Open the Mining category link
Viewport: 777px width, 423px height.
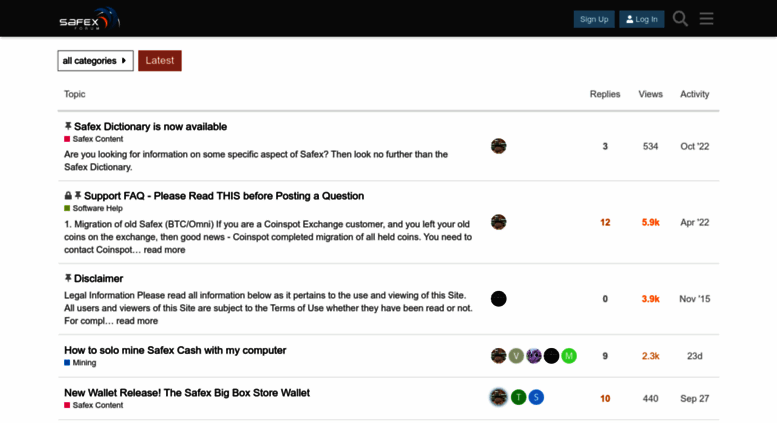(x=84, y=363)
